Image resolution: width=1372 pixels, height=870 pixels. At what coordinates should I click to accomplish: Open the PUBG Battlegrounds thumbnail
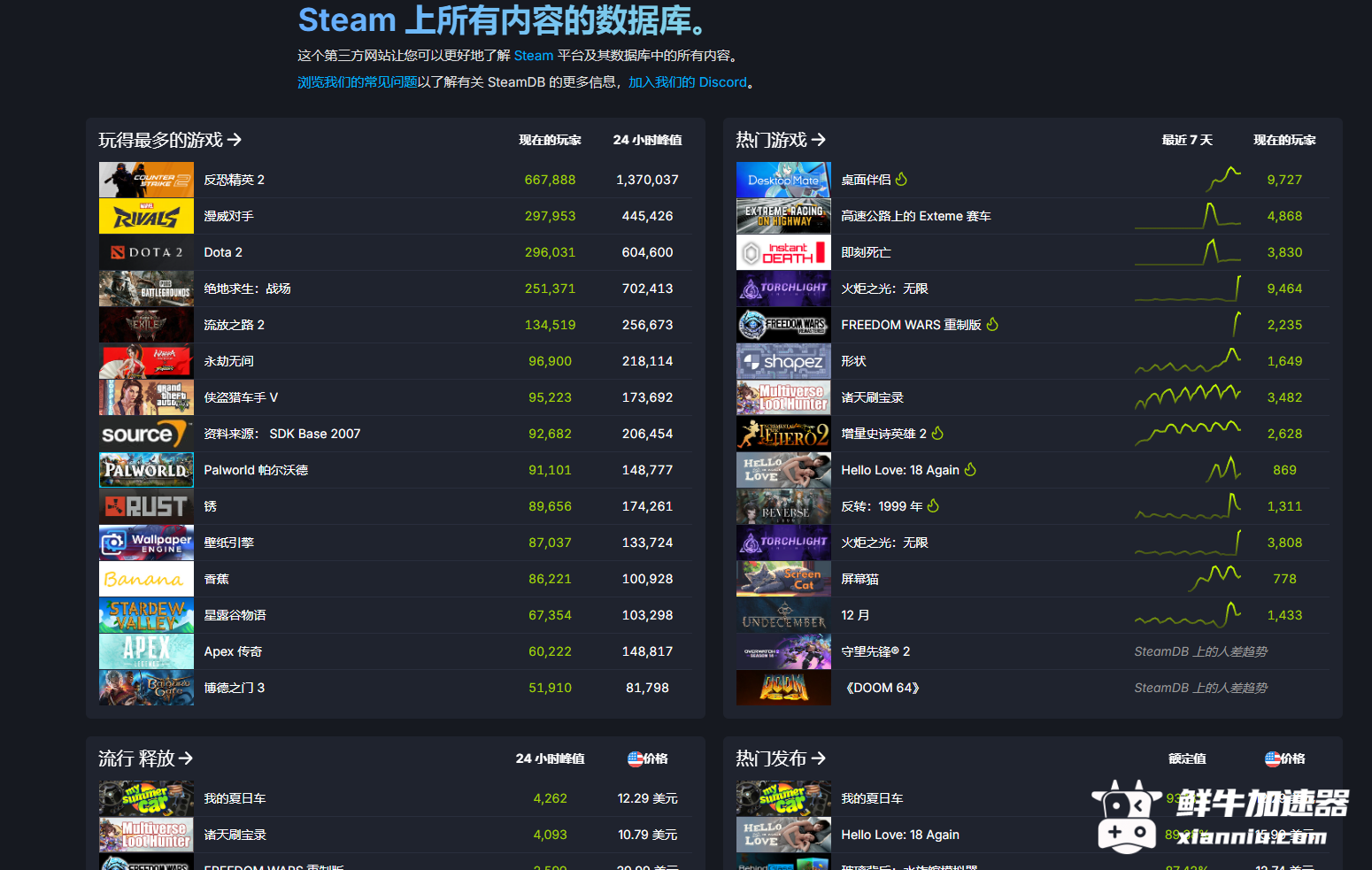coord(146,289)
